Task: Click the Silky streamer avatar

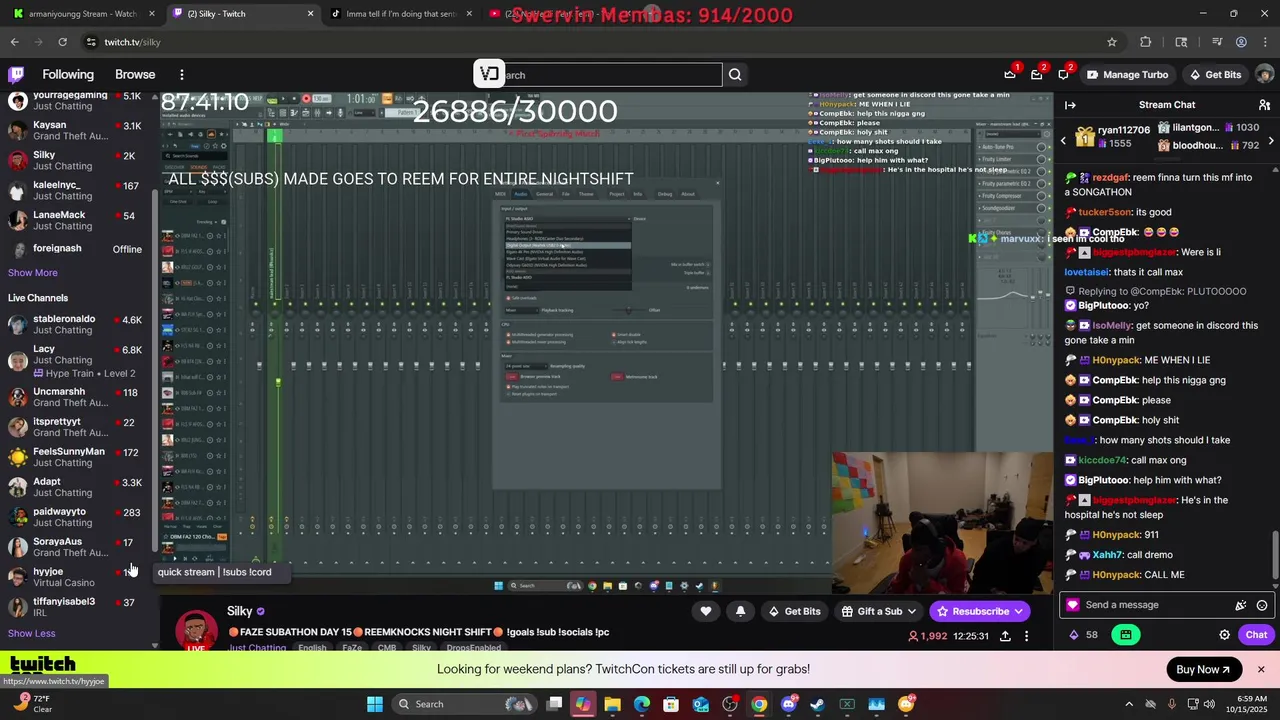Action: [197, 630]
